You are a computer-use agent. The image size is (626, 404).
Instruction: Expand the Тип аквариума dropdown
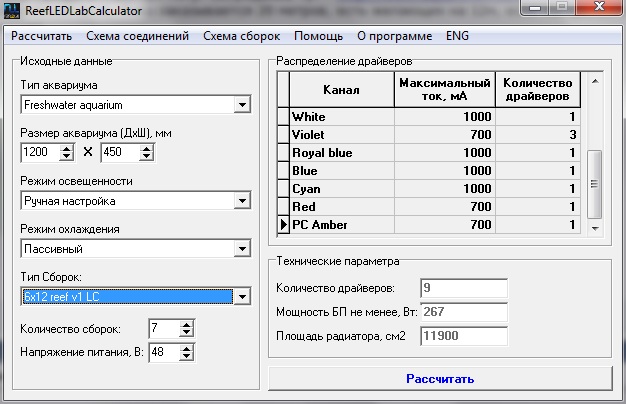pos(242,105)
